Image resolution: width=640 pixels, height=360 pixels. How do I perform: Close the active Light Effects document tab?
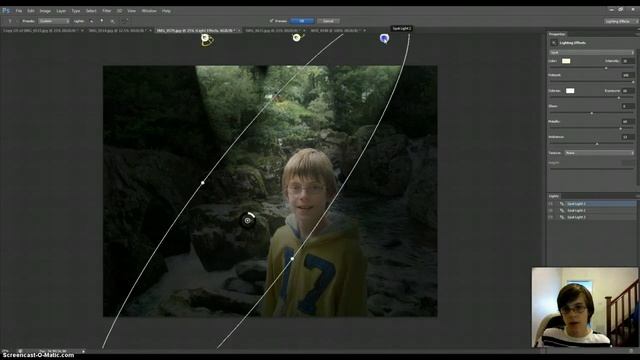[x=239, y=31]
